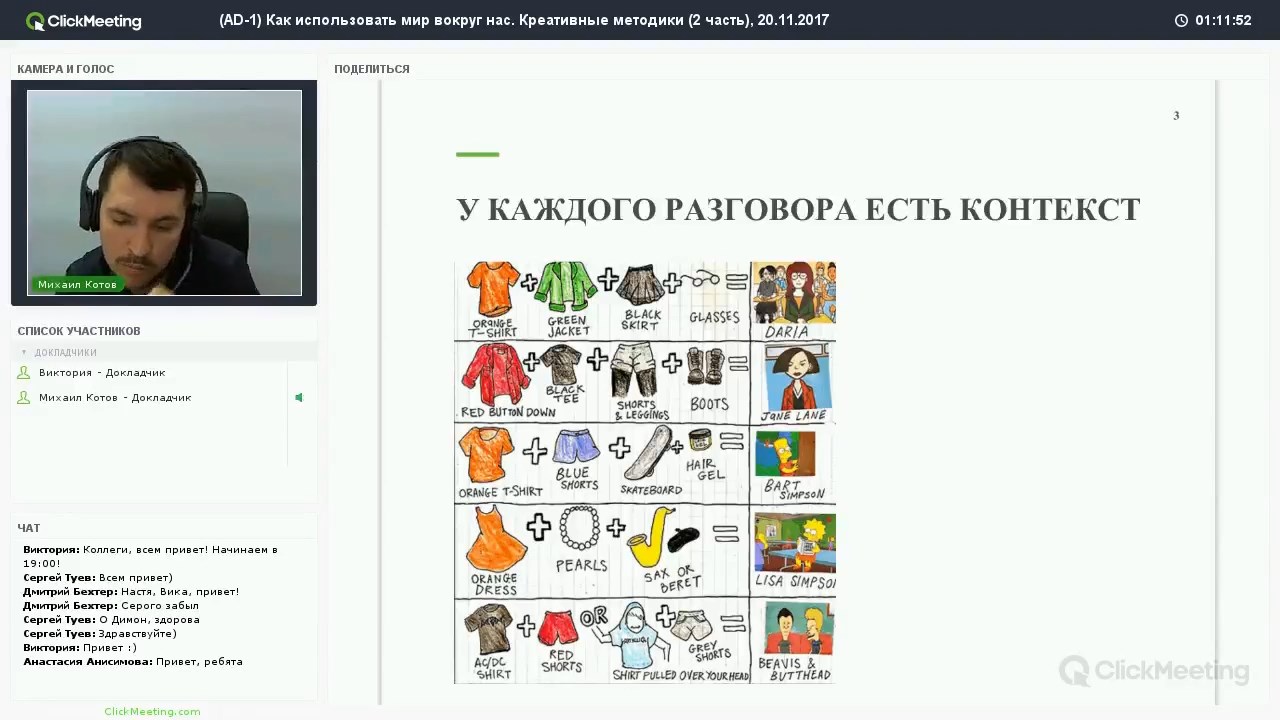The height and width of the screenshot is (720, 1280).
Task: Select participant Виктория - Докладчик
Action: pos(102,373)
